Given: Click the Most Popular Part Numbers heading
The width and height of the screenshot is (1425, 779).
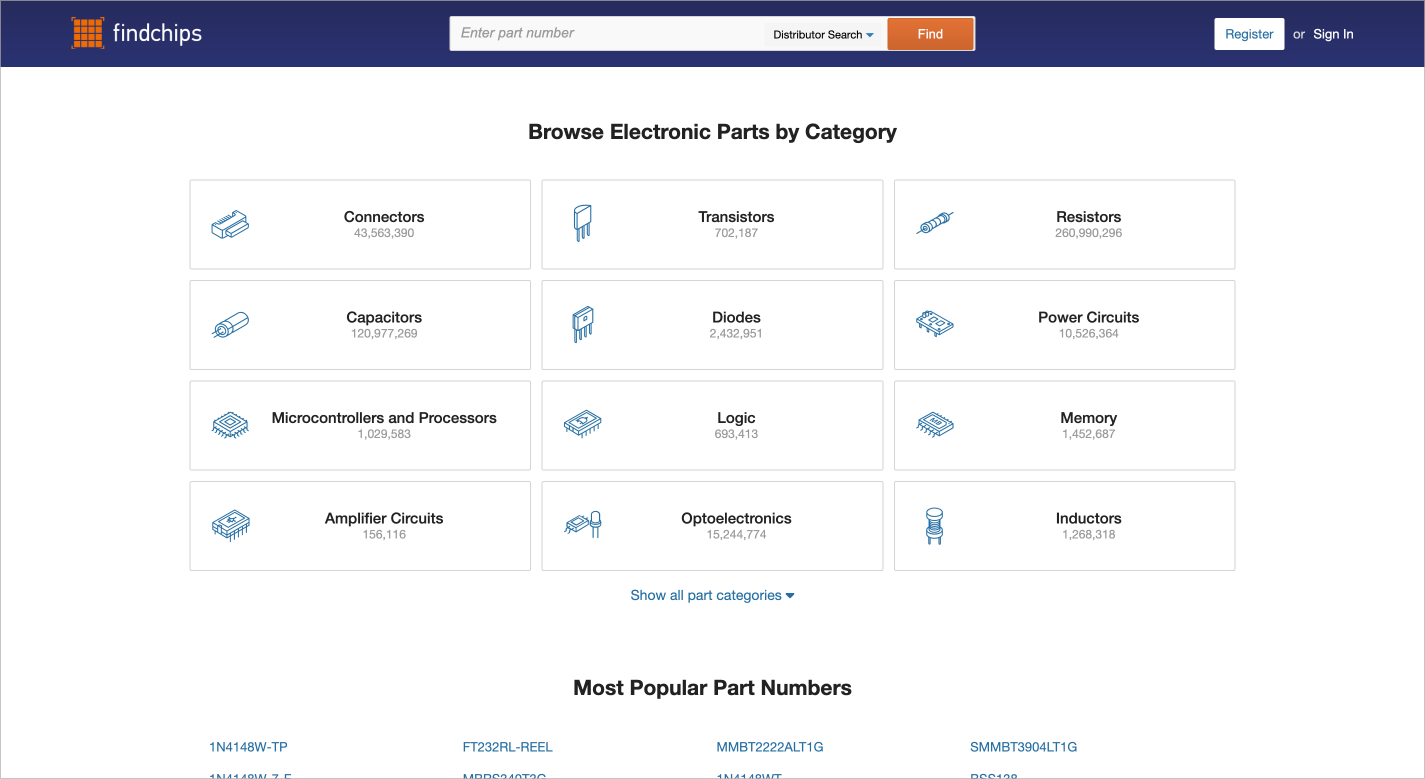Looking at the screenshot, I should coord(712,688).
